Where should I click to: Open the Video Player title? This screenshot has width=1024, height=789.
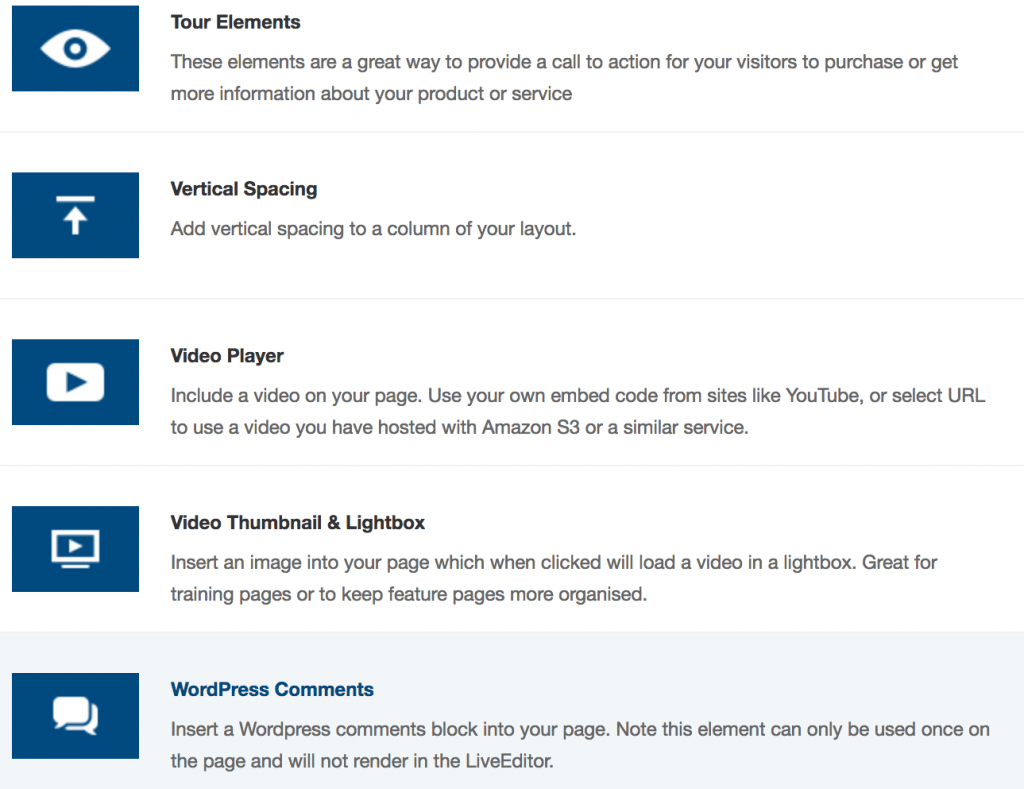click(227, 356)
